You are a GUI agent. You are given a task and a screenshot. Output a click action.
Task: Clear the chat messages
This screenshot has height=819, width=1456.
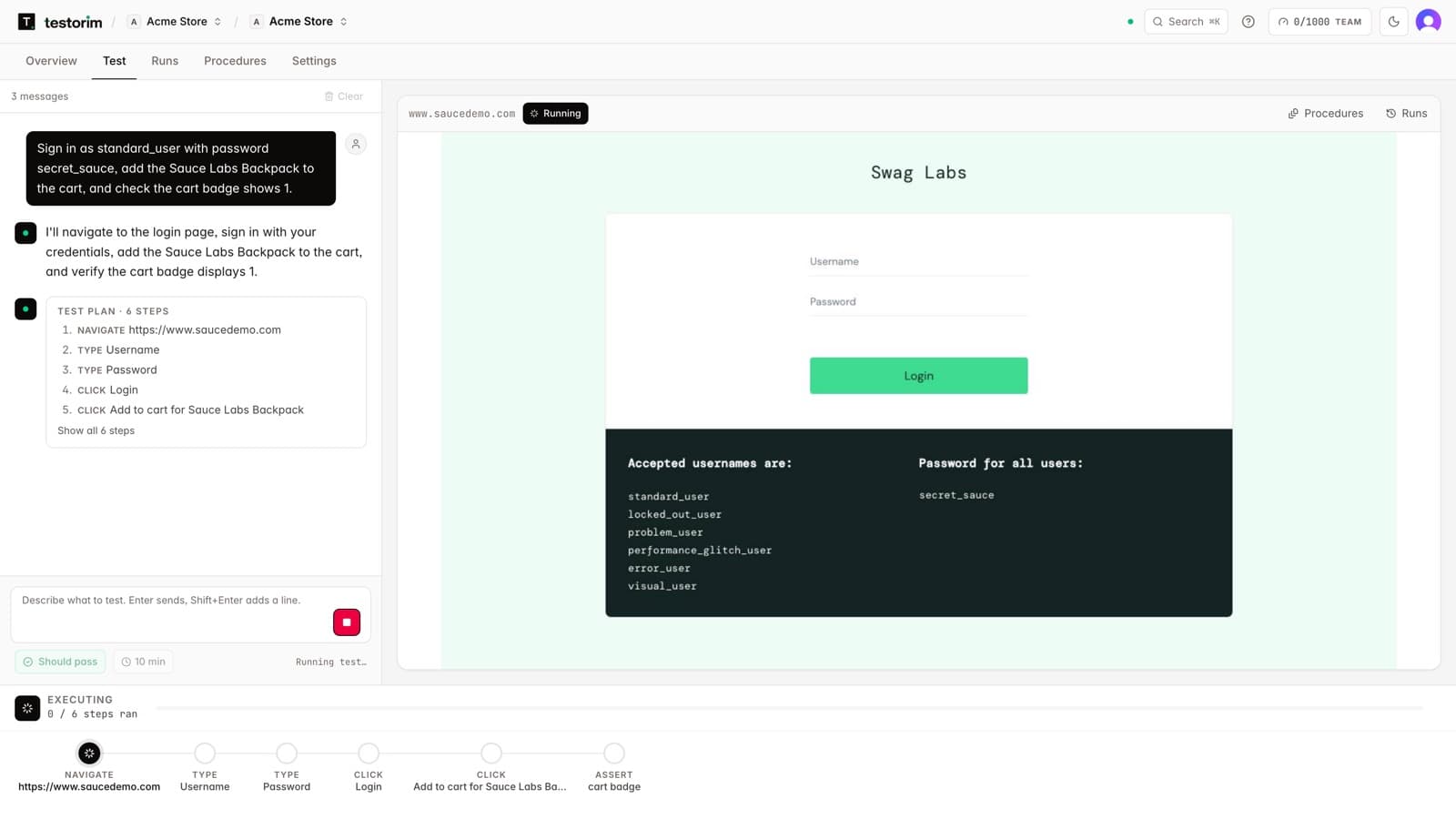pos(343,96)
